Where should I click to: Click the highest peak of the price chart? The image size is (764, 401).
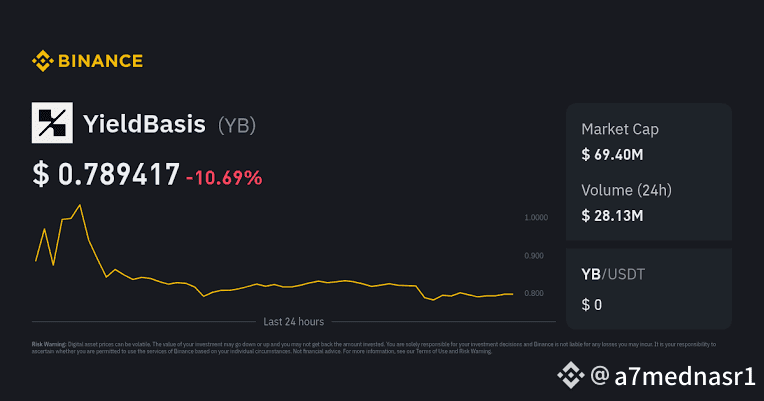click(x=79, y=205)
